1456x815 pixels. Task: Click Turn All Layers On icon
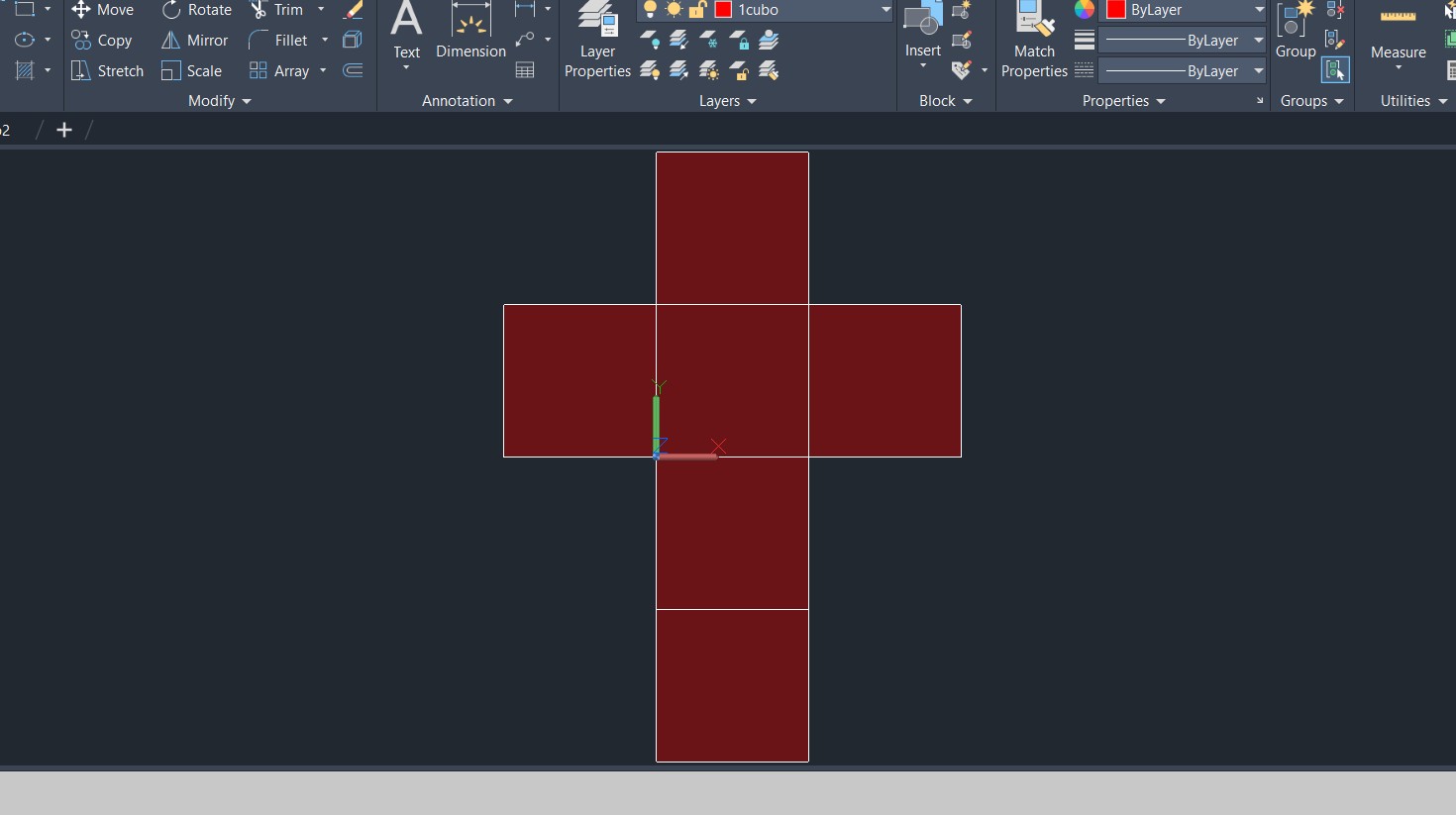[x=650, y=71]
